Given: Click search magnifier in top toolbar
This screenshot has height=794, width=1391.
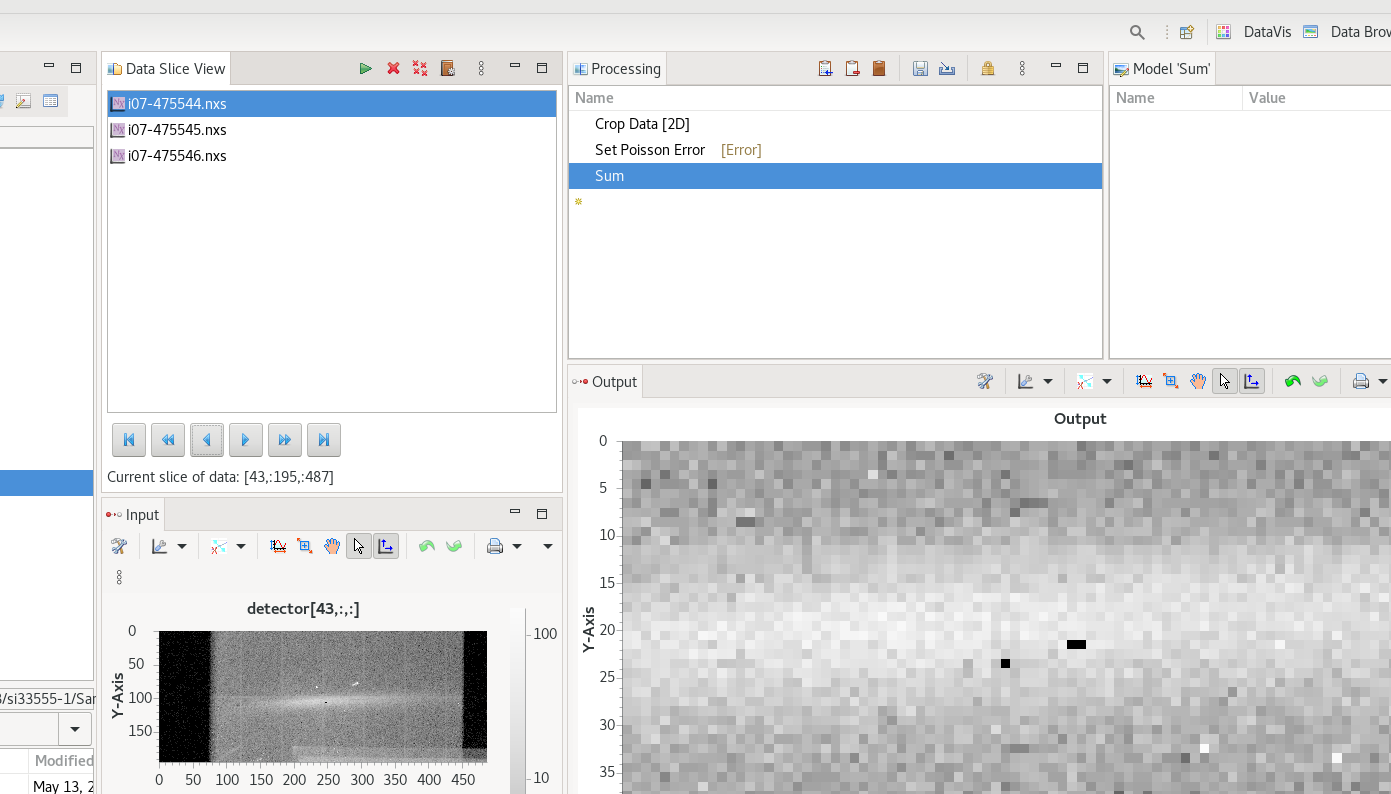Looking at the screenshot, I should (1137, 32).
